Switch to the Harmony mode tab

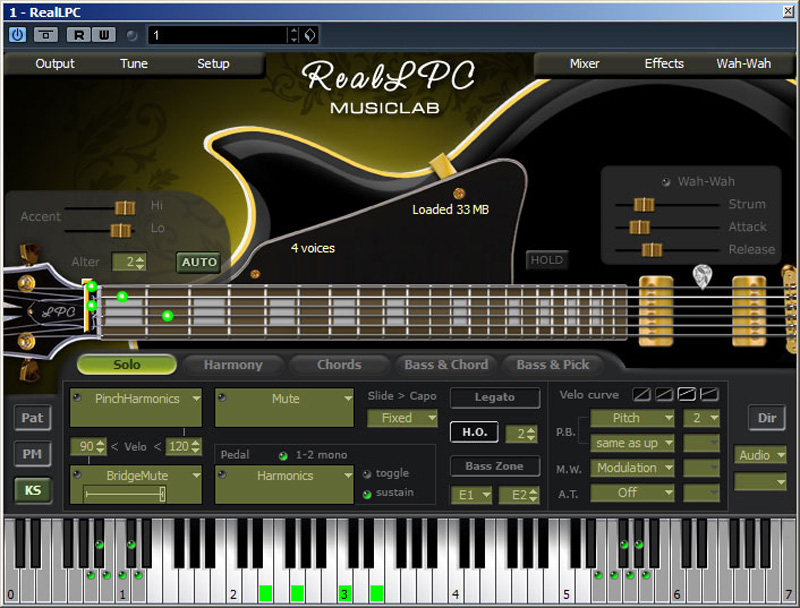click(233, 365)
